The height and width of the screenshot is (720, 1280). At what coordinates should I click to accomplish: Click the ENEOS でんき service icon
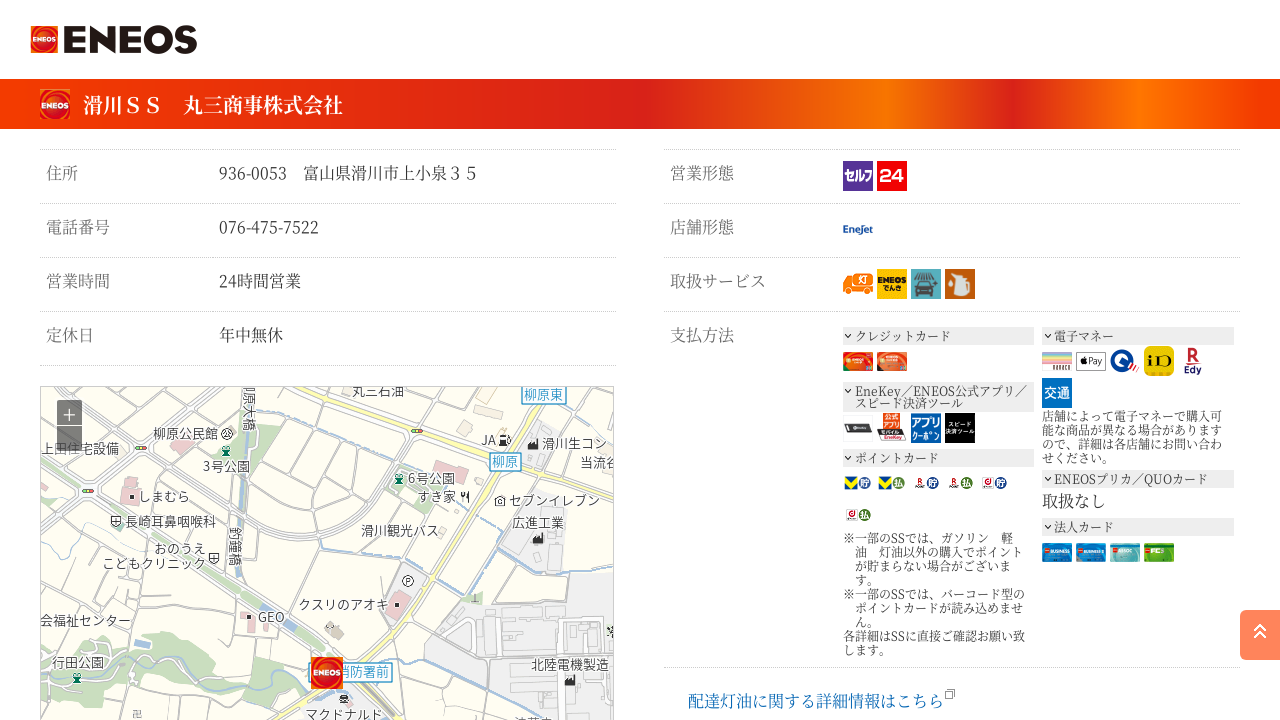click(892, 284)
